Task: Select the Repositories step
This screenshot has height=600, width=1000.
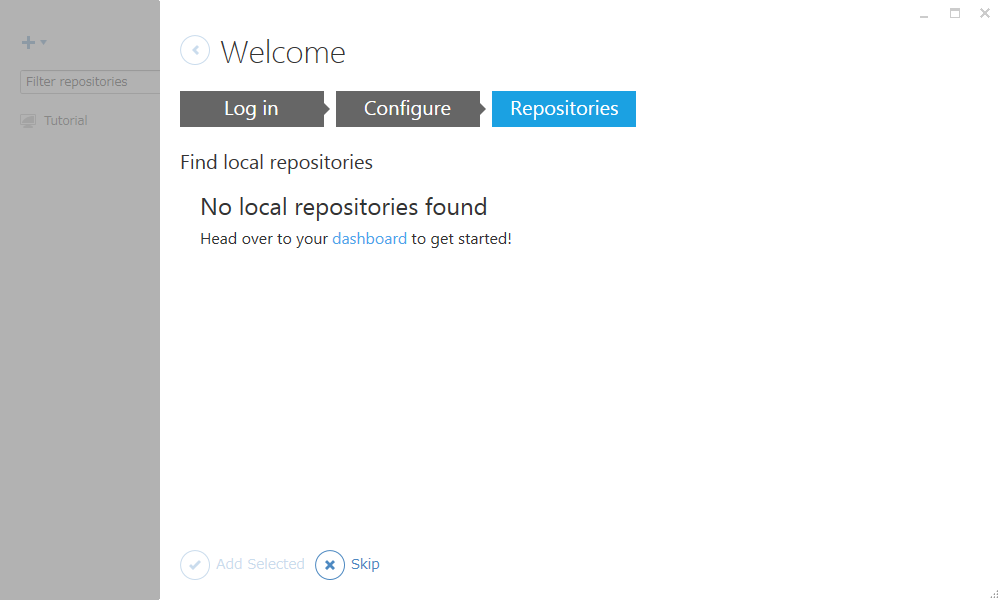Action: coord(564,109)
